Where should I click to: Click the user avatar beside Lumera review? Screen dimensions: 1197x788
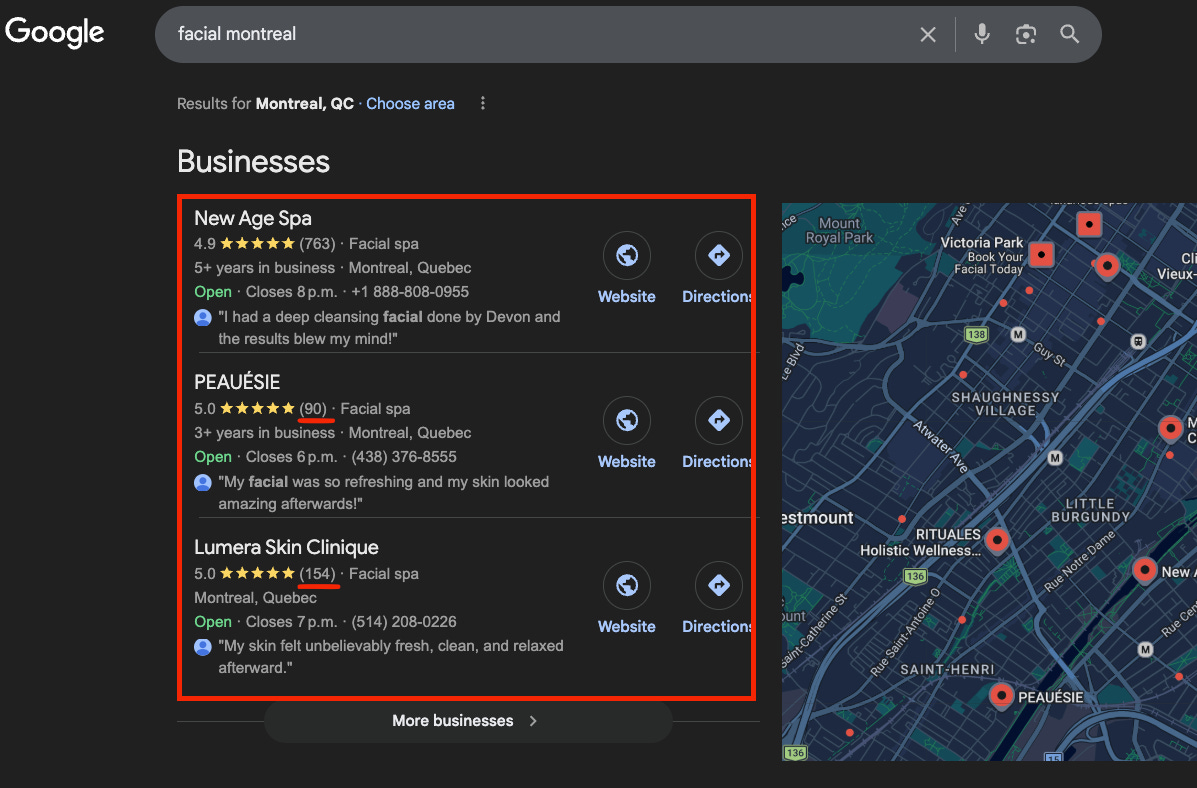coord(203,647)
